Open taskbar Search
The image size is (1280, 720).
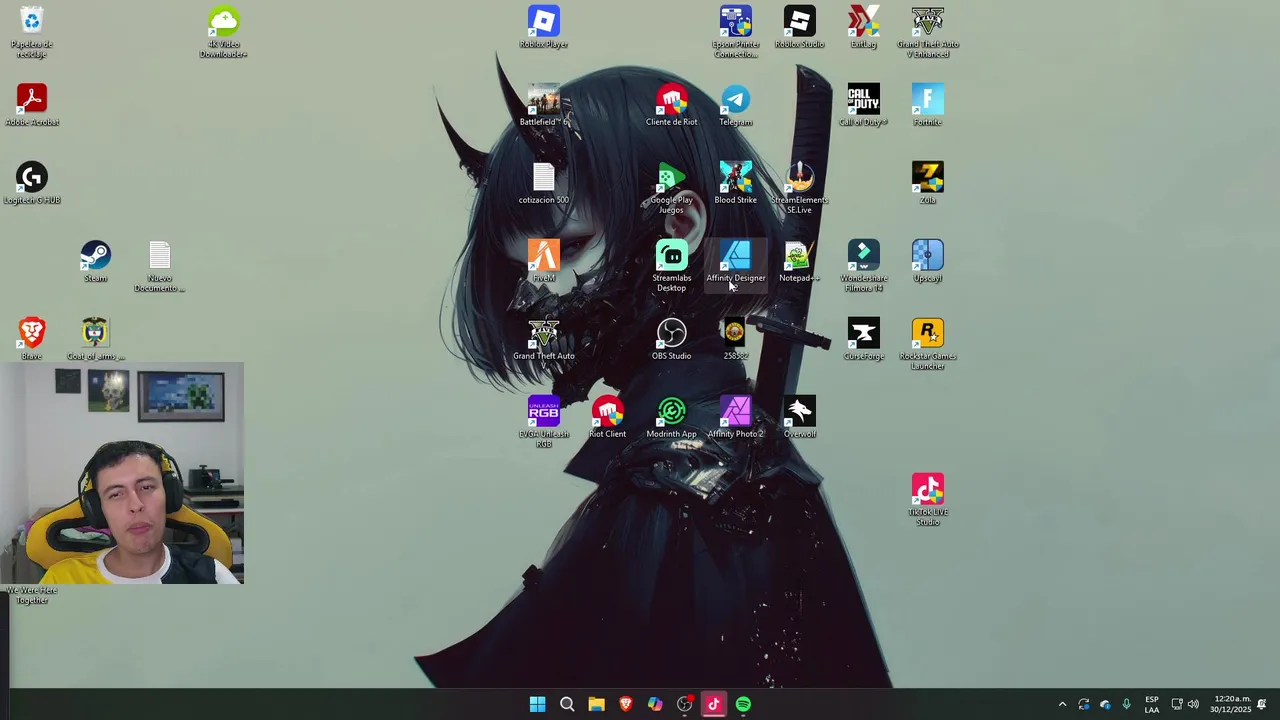pyautogui.click(x=567, y=704)
